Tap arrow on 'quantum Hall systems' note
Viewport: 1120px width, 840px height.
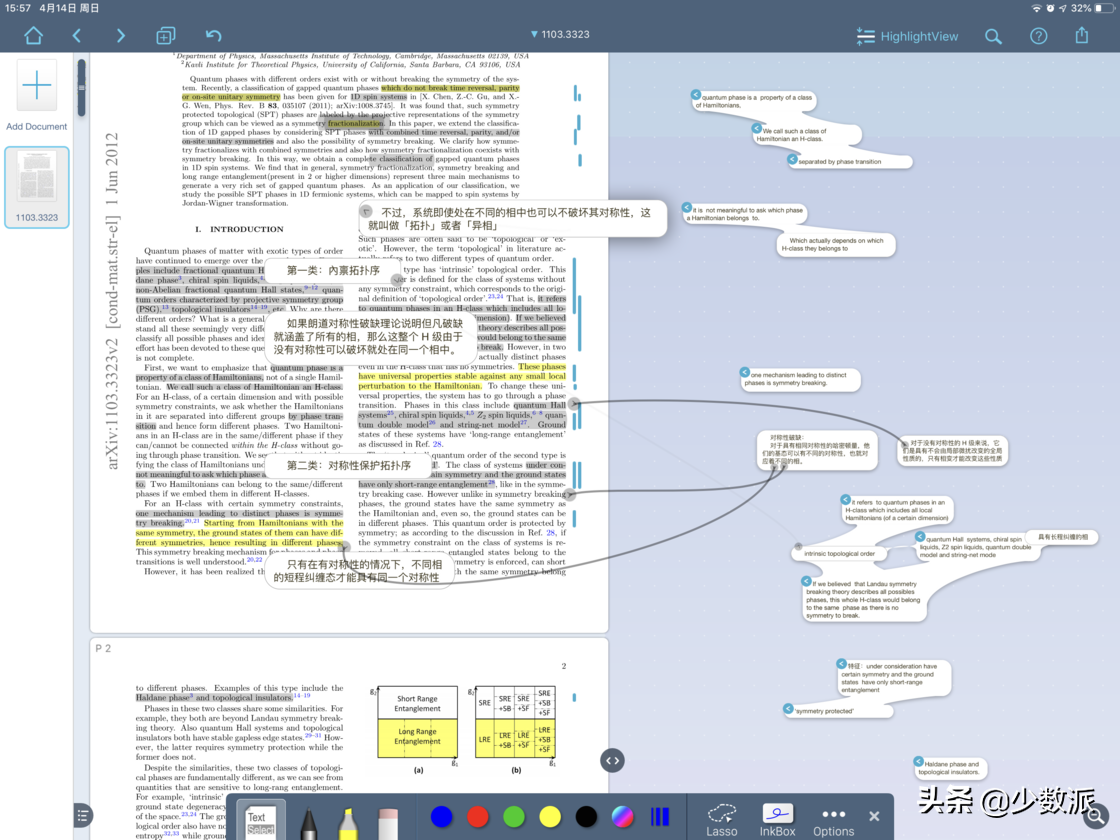(x=920, y=536)
